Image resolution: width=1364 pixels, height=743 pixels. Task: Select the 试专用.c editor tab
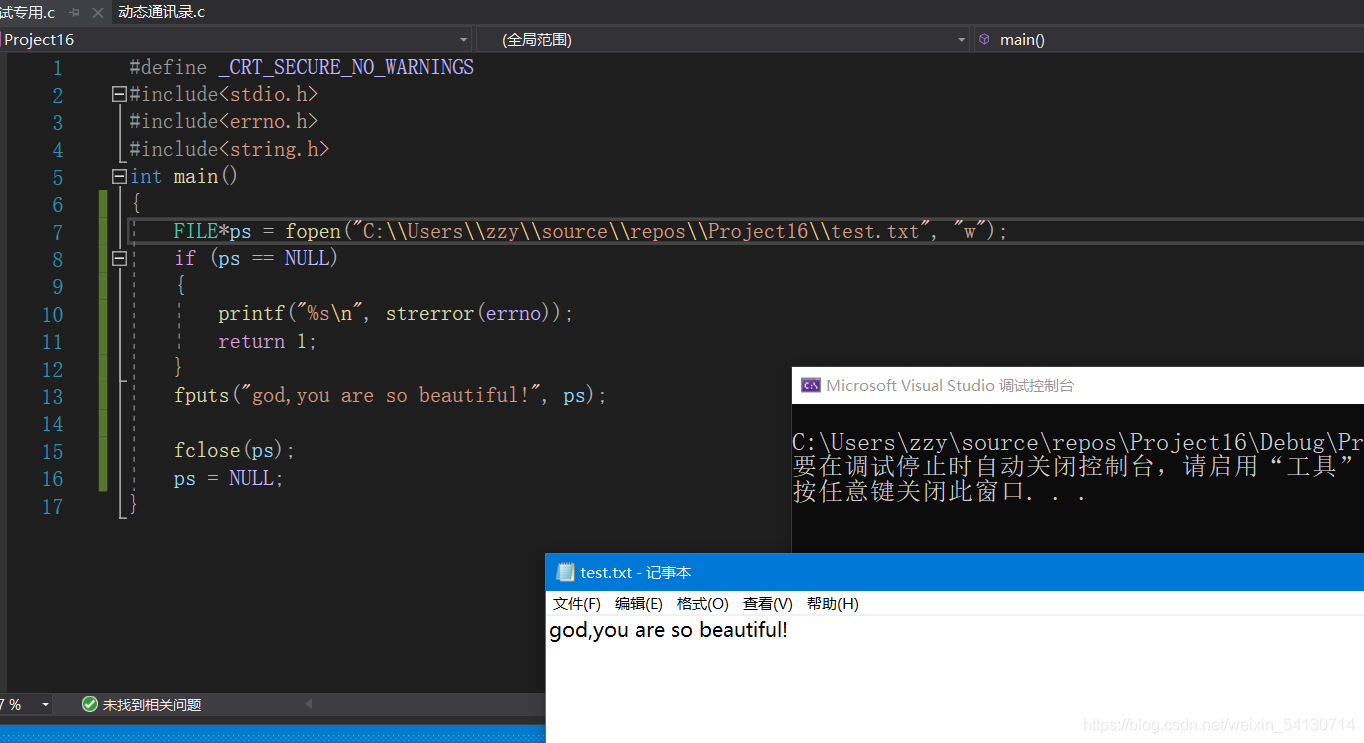click(x=27, y=12)
